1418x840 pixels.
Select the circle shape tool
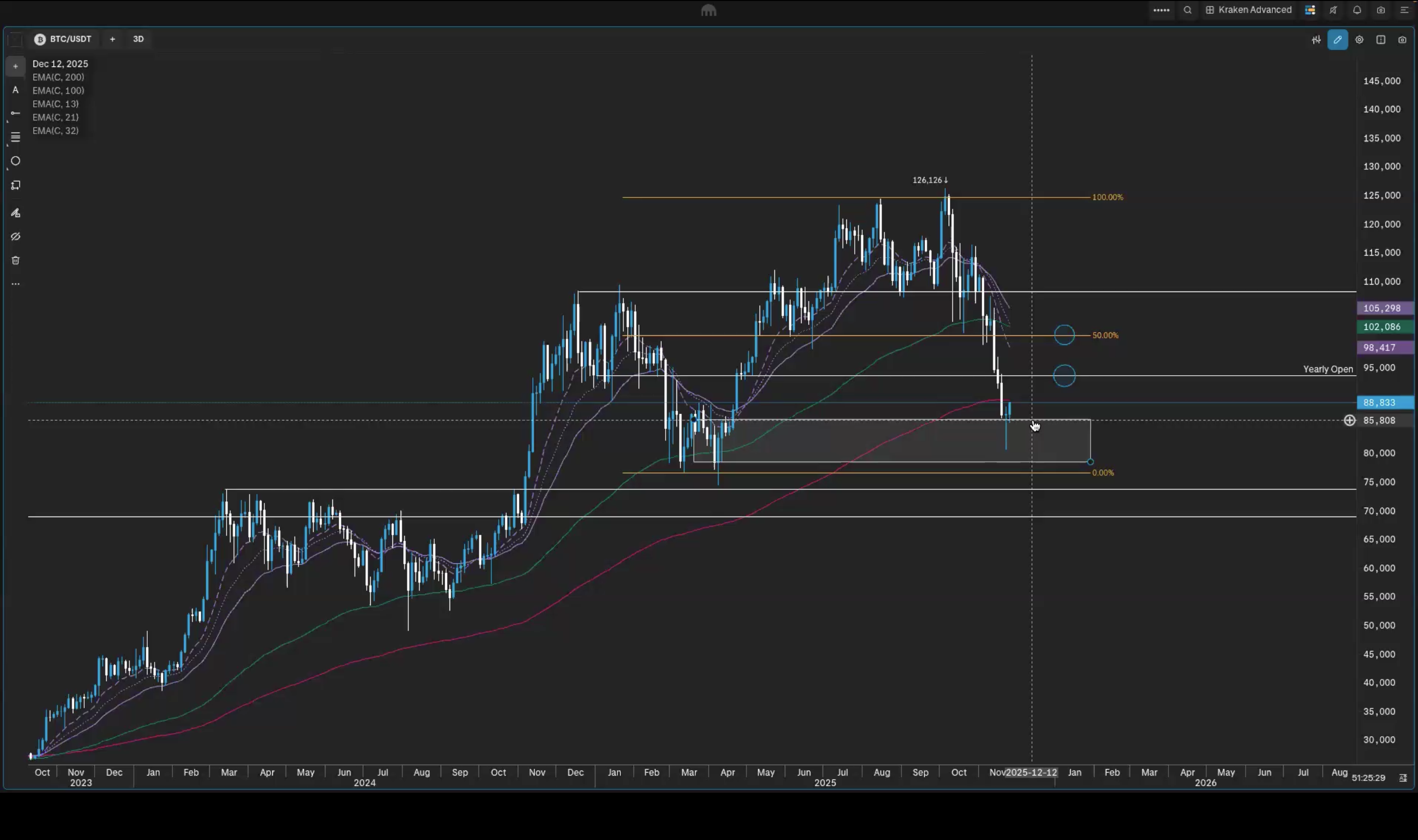[x=15, y=162]
